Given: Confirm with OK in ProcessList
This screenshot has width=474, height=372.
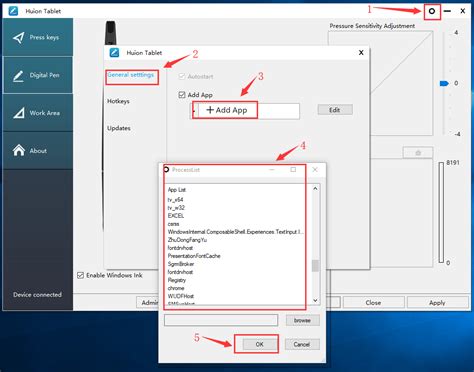Looking at the screenshot, I should 259,344.
